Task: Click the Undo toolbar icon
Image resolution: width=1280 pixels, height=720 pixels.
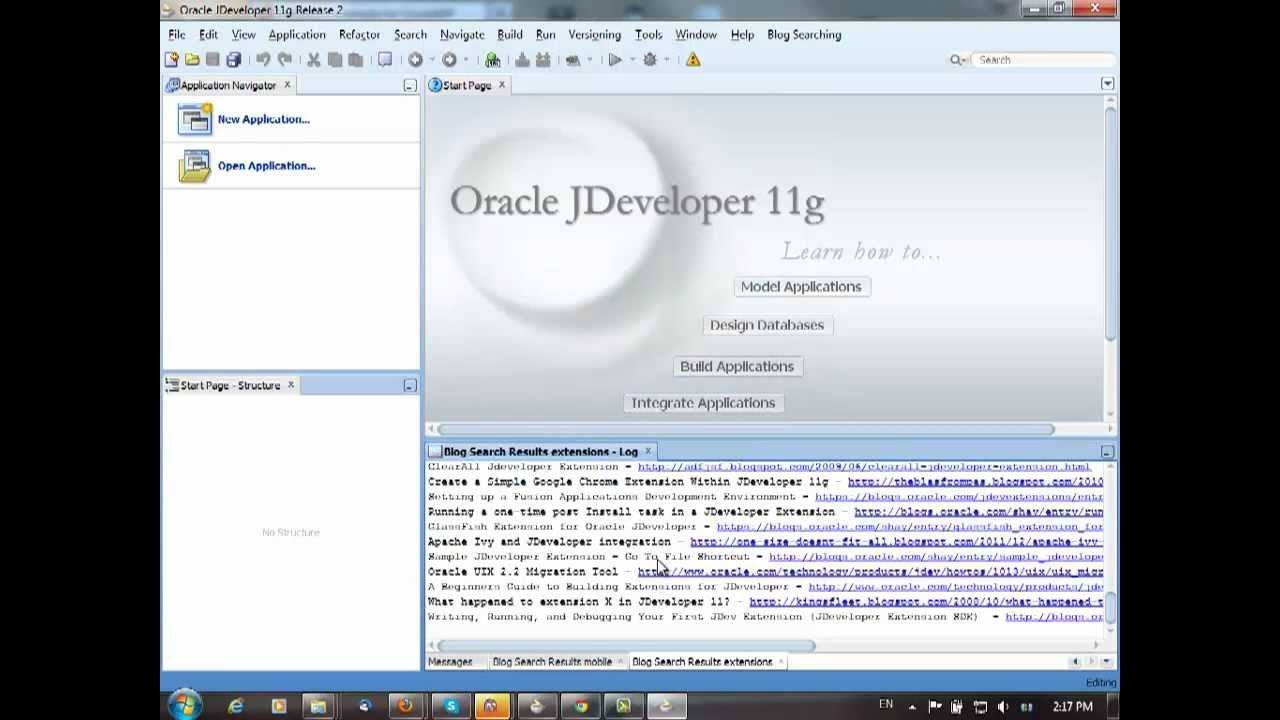Action: 263,60
